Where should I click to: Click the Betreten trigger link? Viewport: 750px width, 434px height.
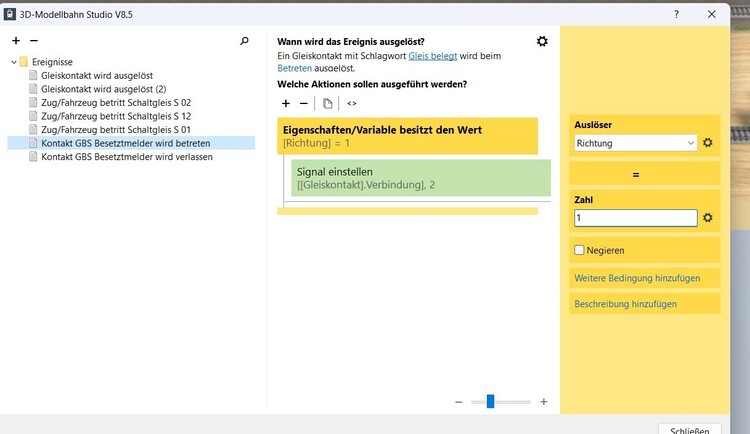coord(294,68)
